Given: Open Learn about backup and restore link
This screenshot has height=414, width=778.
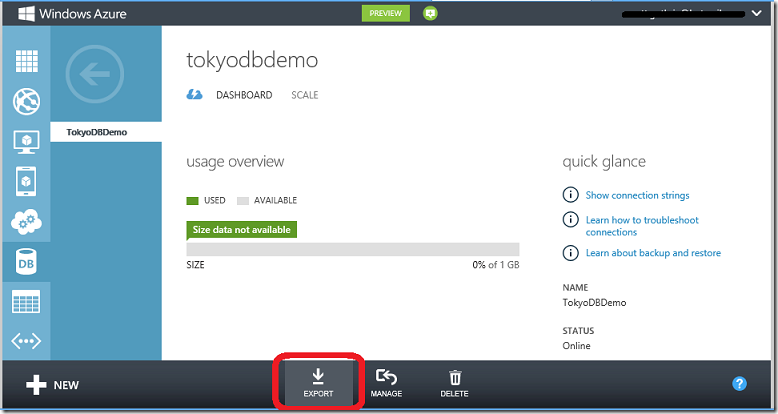Looking at the screenshot, I should tap(653, 253).
